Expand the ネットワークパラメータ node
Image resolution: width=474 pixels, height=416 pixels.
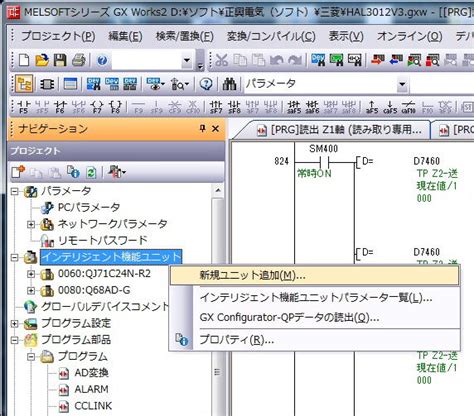coord(31,224)
